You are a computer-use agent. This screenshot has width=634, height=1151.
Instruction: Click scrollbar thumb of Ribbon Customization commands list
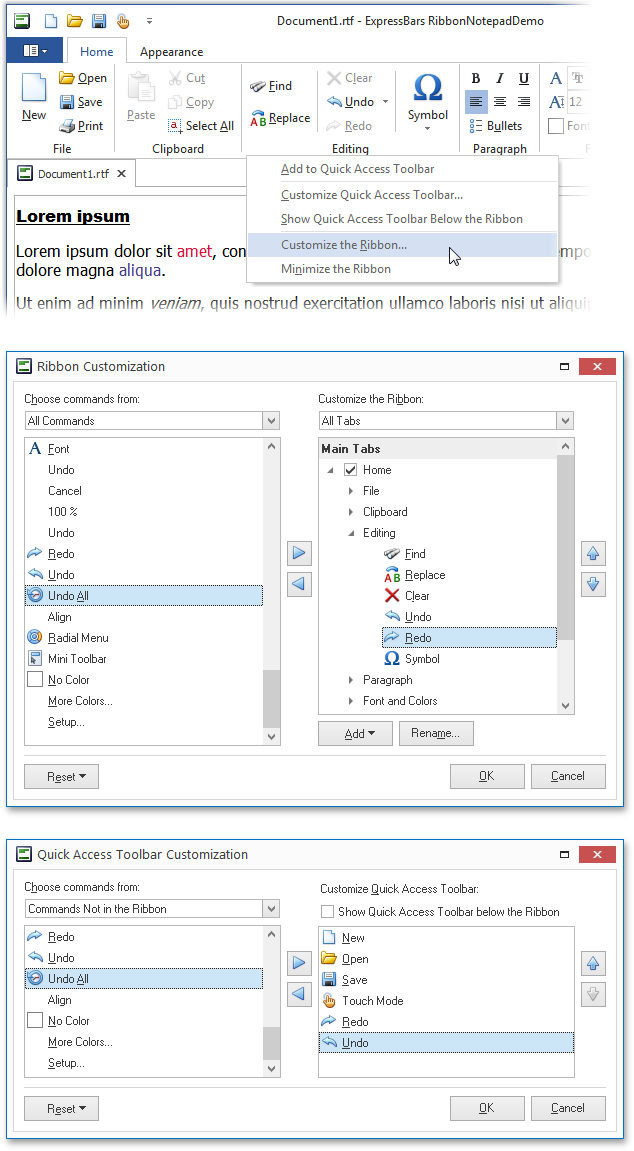(x=272, y=699)
